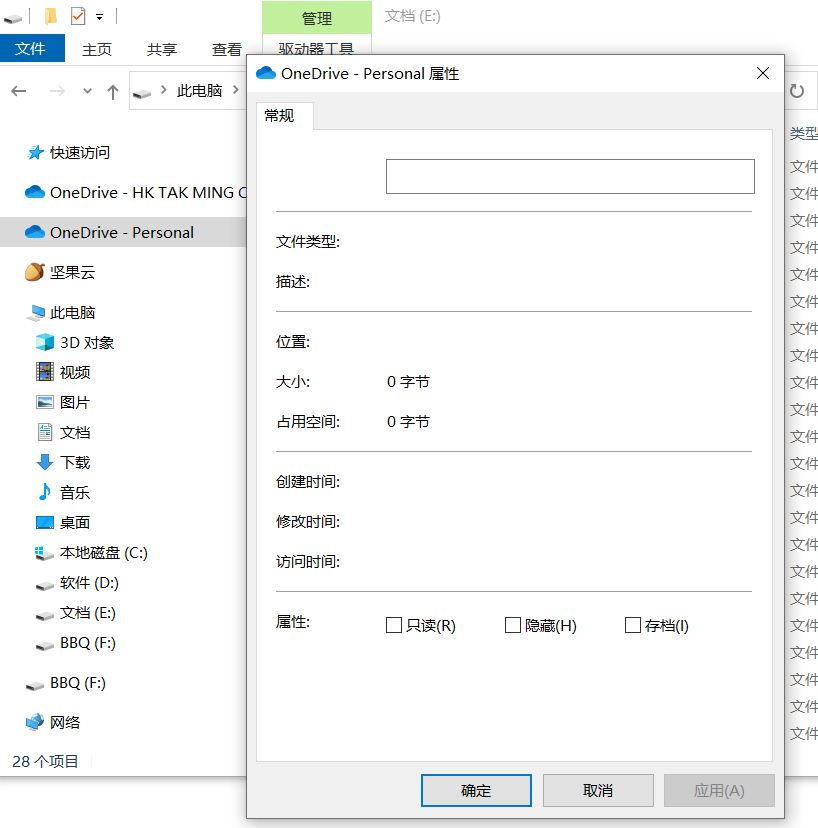Switch to the 共享 ribbon tab
Screen dimensions: 818x828
tap(162, 49)
